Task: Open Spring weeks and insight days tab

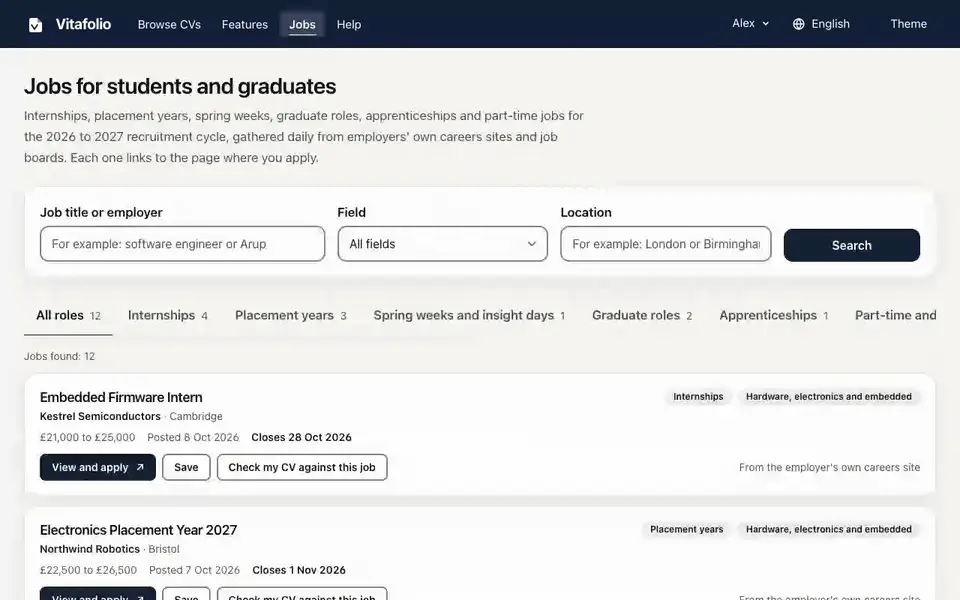Action: click(469, 315)
